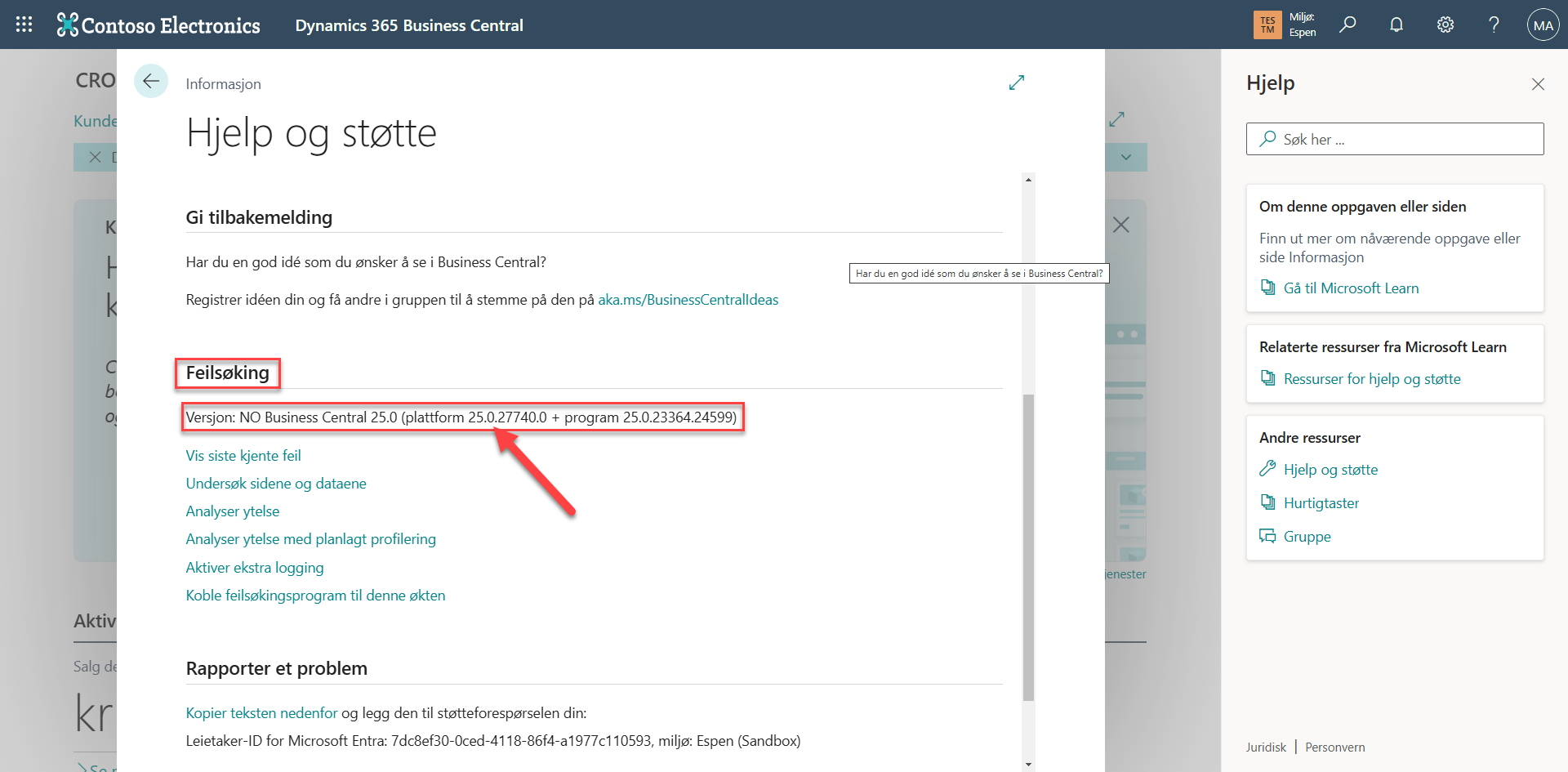Open the aka.ms/BusinessCentralIdeas link
The height and width of the screenshot is (772, 1568).
pos(688,300)
